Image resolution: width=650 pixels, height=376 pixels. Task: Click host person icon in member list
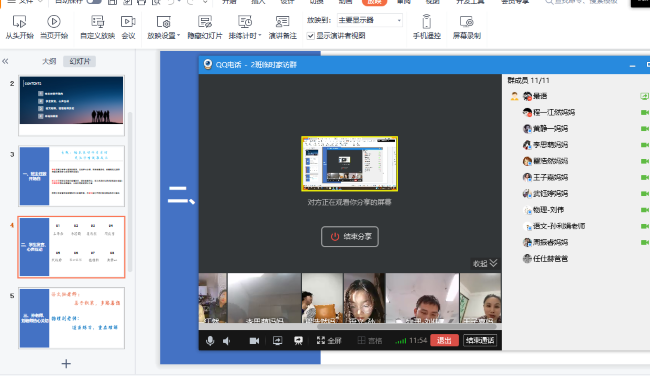coord(514,96)
